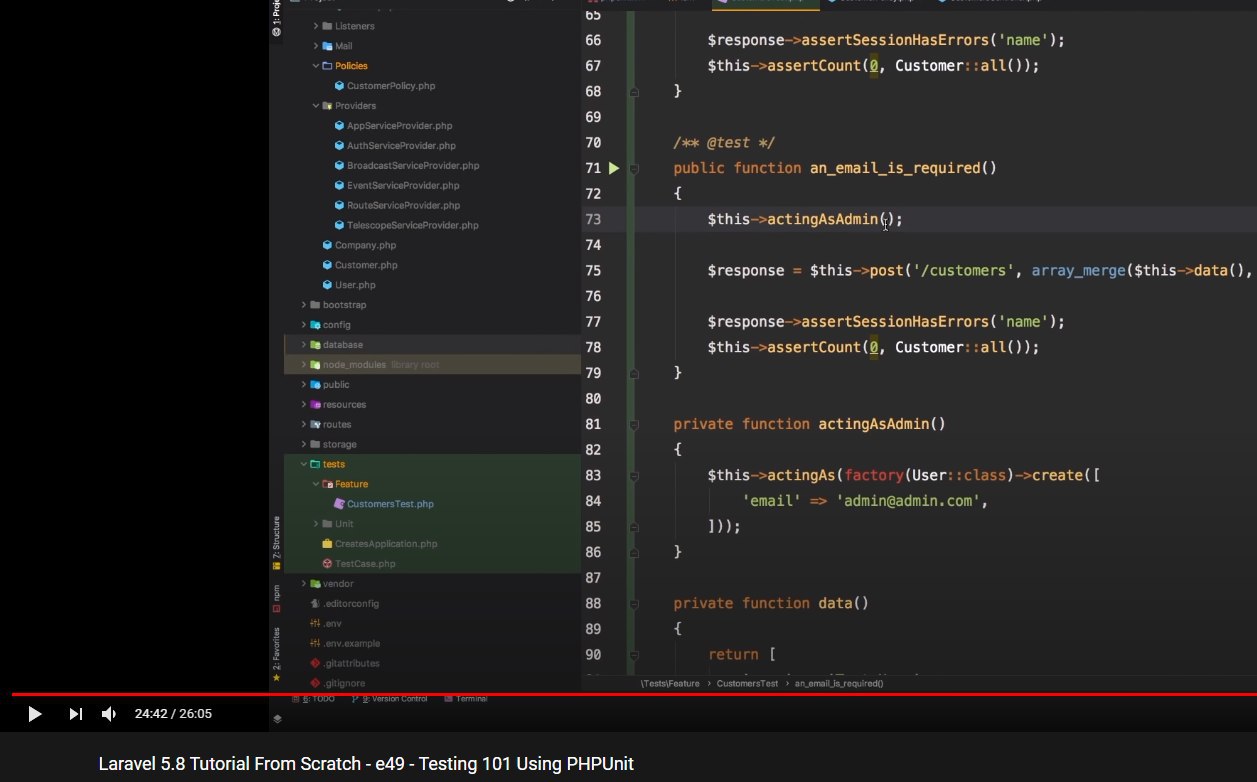Skip to the next video
The image size is (1257, 782).
point(75,714)
